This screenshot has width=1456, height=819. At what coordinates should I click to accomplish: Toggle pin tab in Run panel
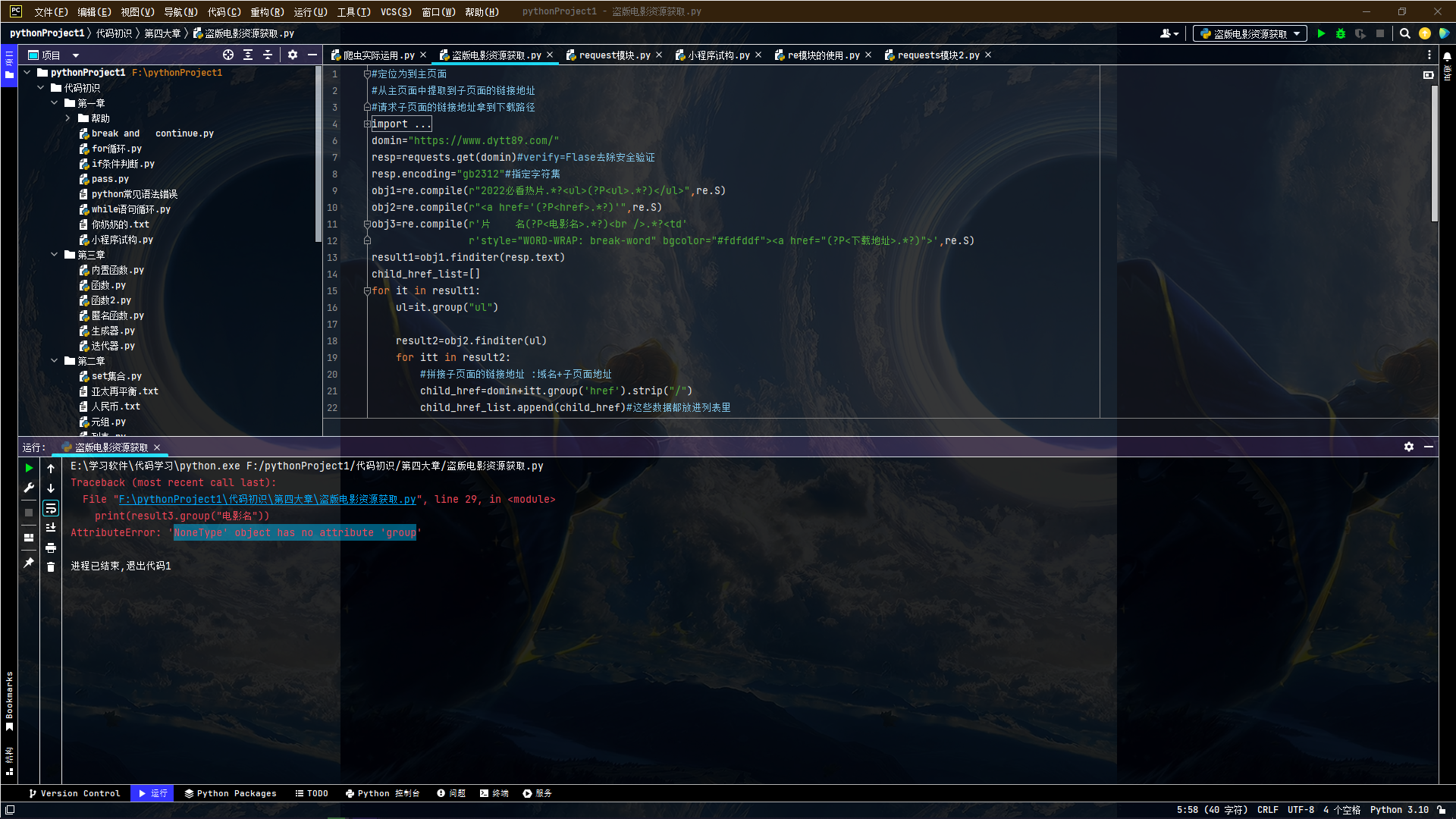coord(29,562)
